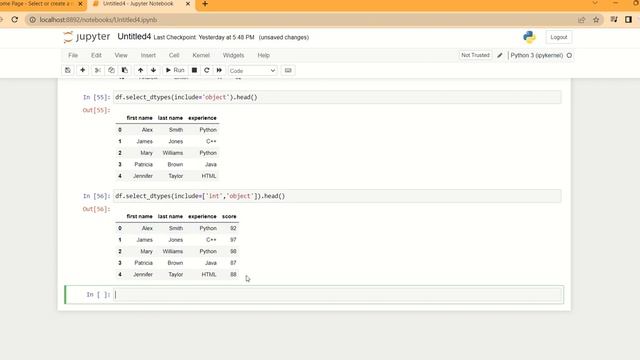Move selected cell up arrow
This screenshot has width=640, height=360.
(x=140, y=70)
